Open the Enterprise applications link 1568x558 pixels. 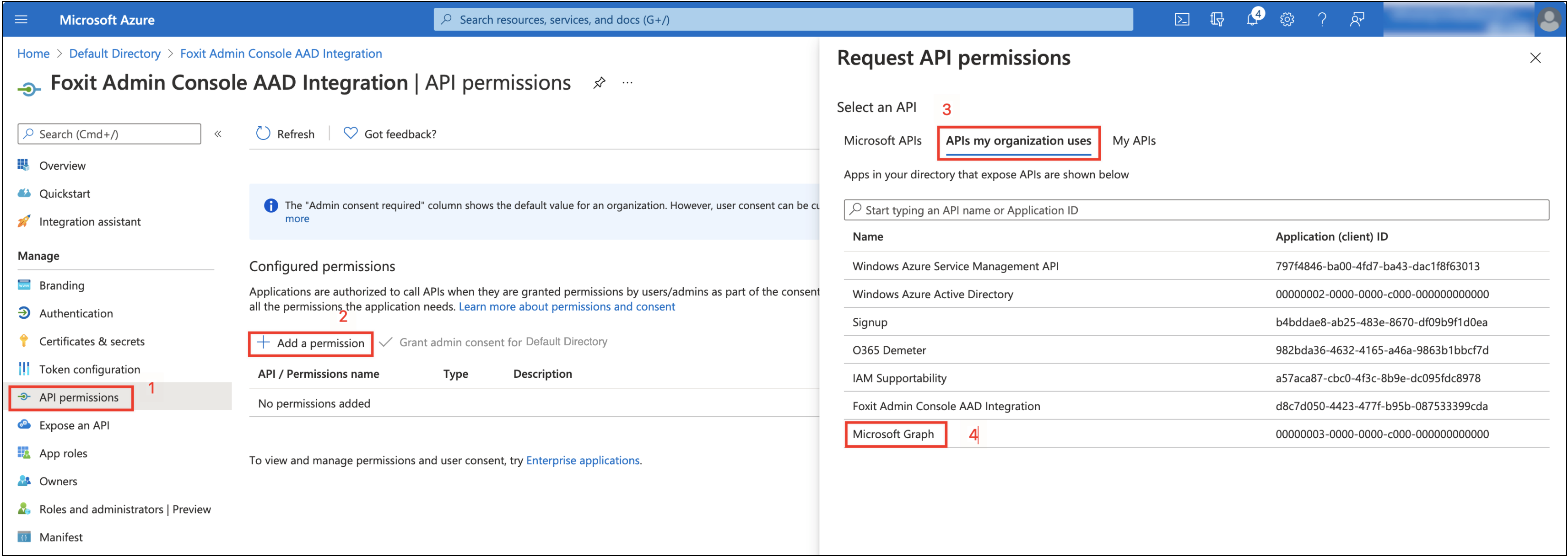click(583, 460)
